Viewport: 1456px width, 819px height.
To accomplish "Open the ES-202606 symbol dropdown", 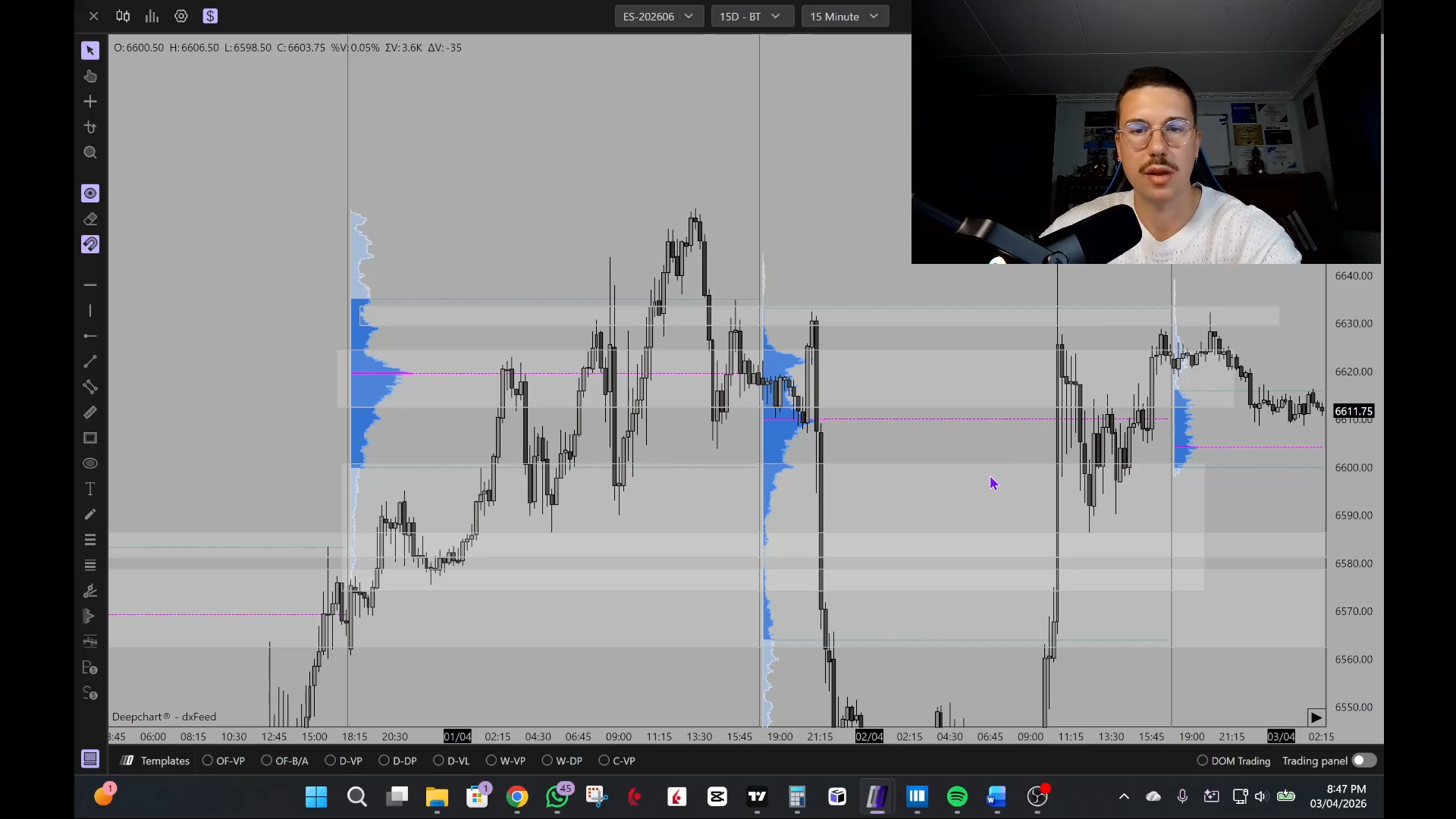I will click(x=658, y=16).
